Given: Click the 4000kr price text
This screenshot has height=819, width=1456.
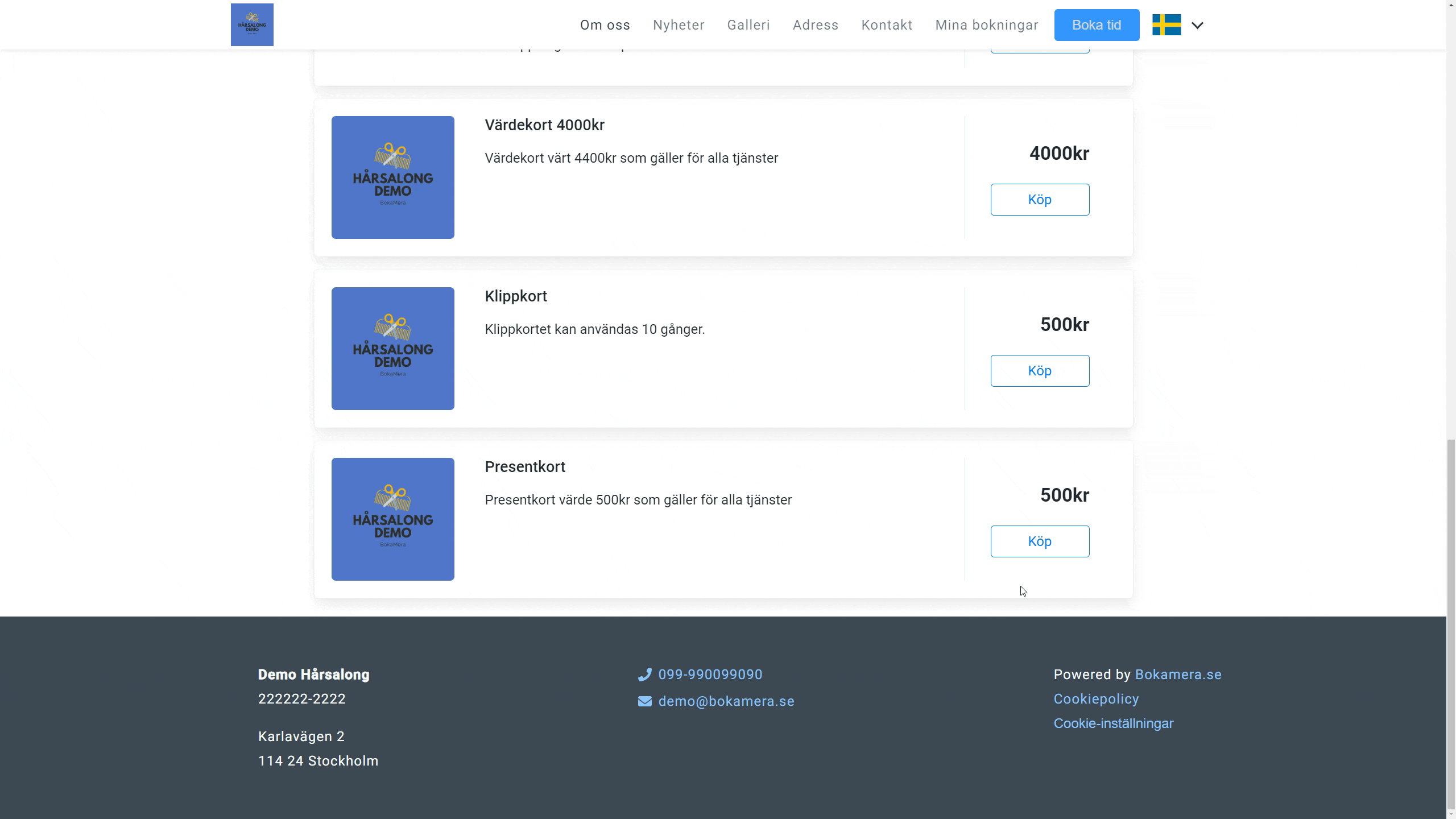Looking at the screenshot, I should click(x=1059, y=154).
